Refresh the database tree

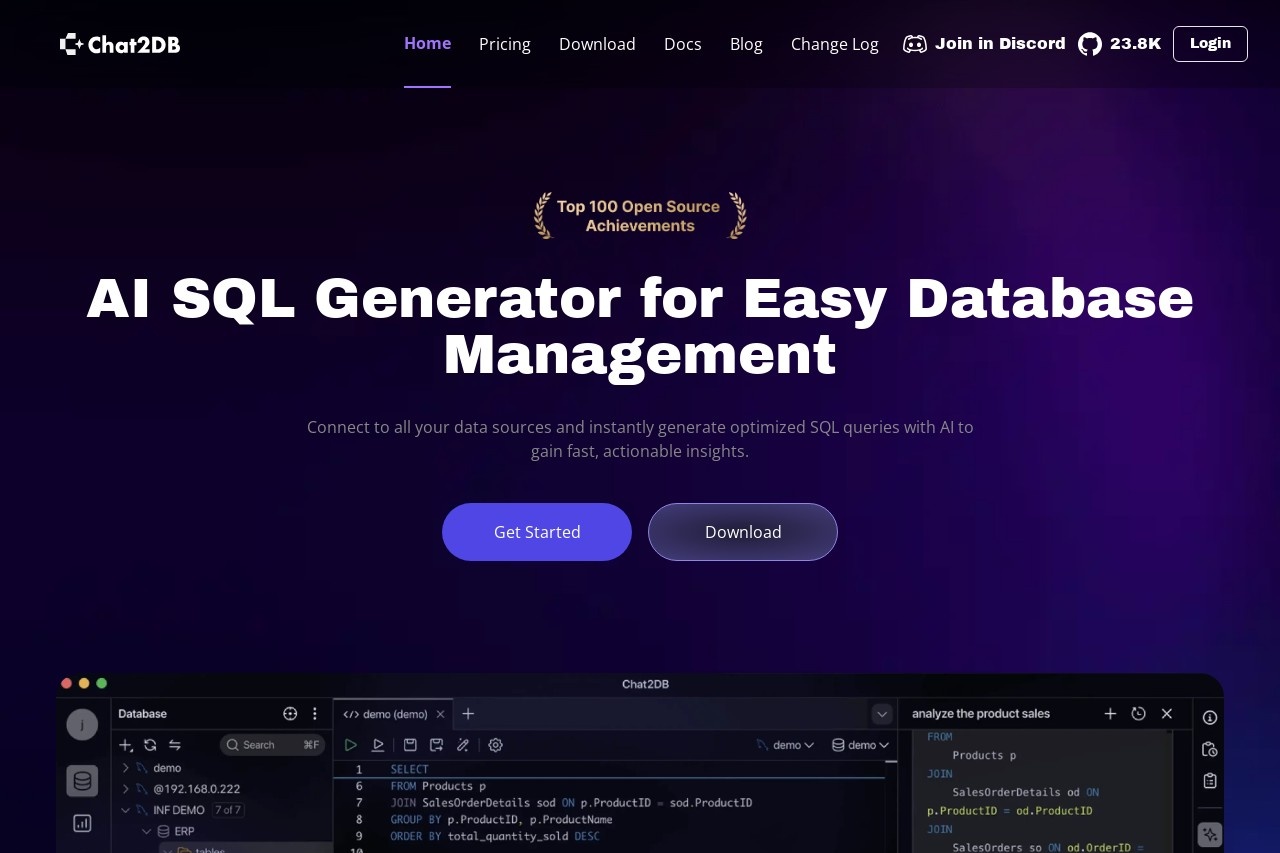[x=150, y=745]
